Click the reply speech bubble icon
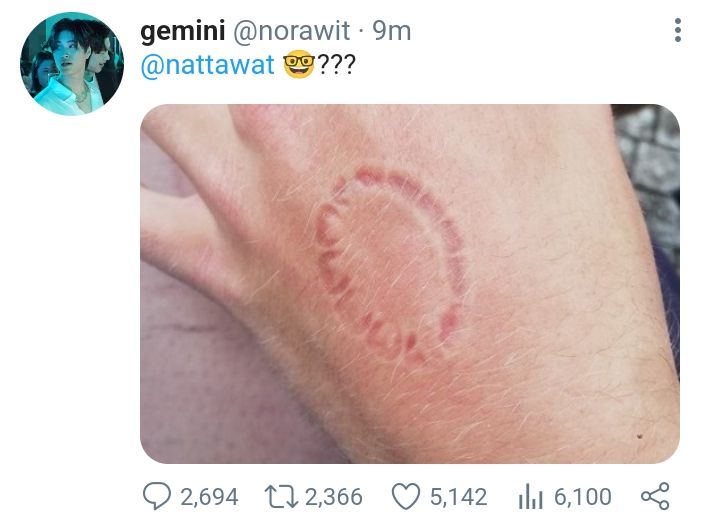 click(x=157, y=496)
